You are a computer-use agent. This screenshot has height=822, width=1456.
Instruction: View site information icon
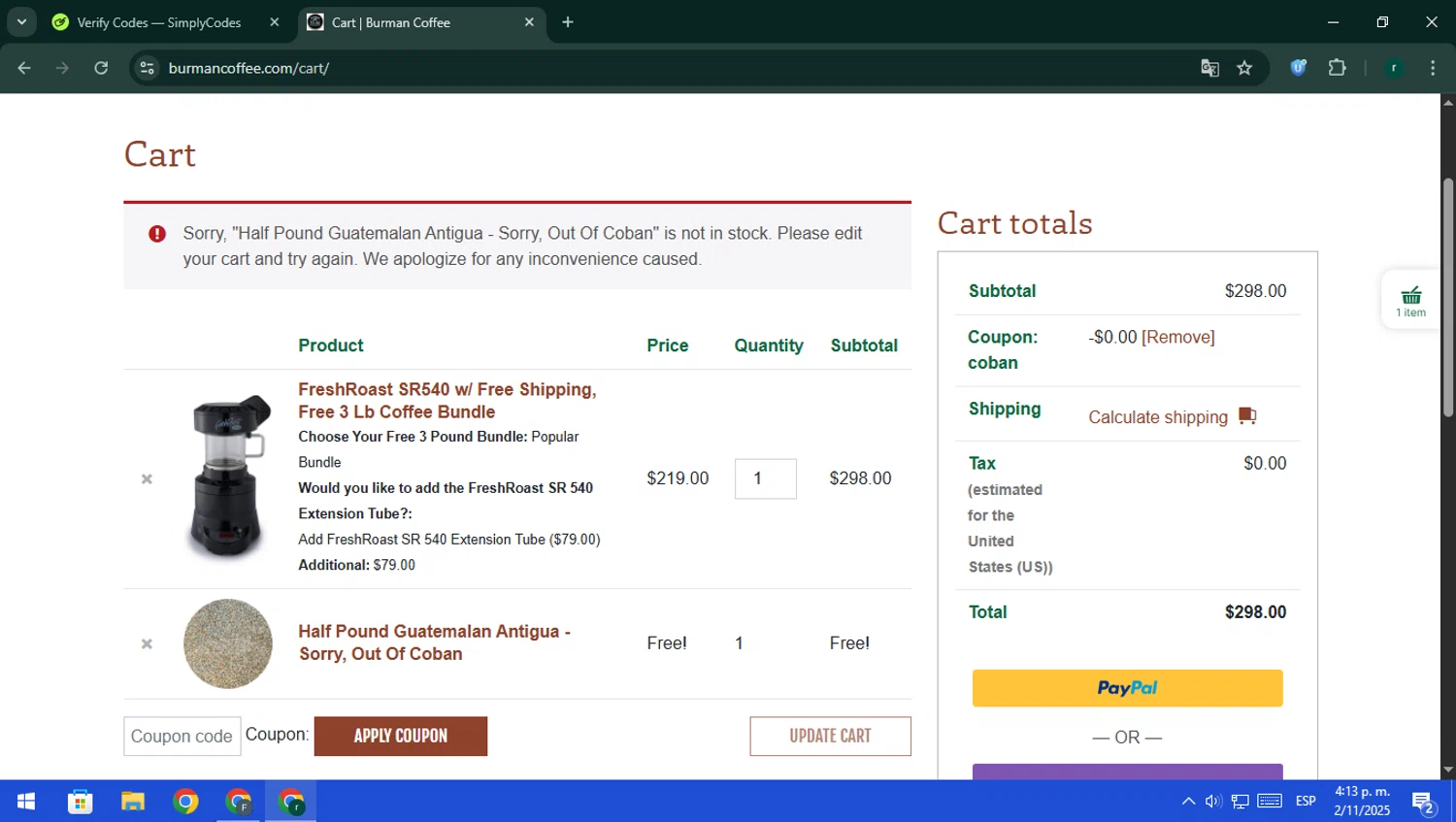pos(148,68)
